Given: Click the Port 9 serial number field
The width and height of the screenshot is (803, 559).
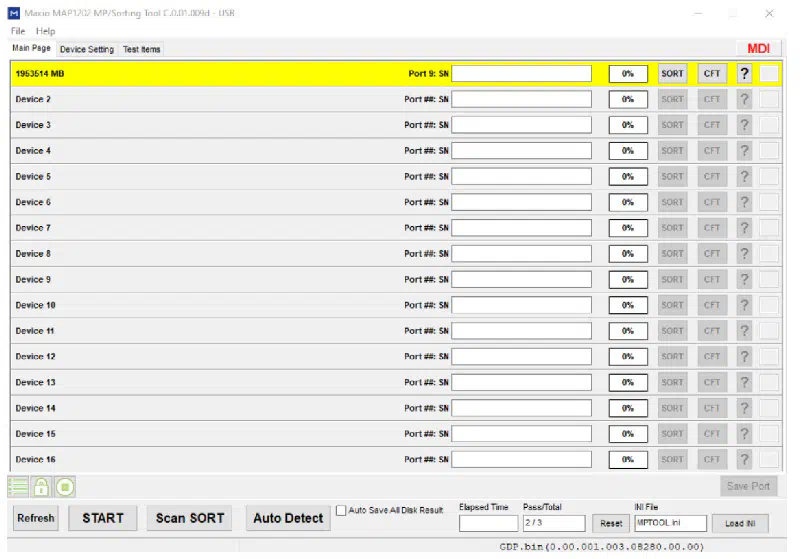Looking at the screenshot, I should tap(521, 74).
